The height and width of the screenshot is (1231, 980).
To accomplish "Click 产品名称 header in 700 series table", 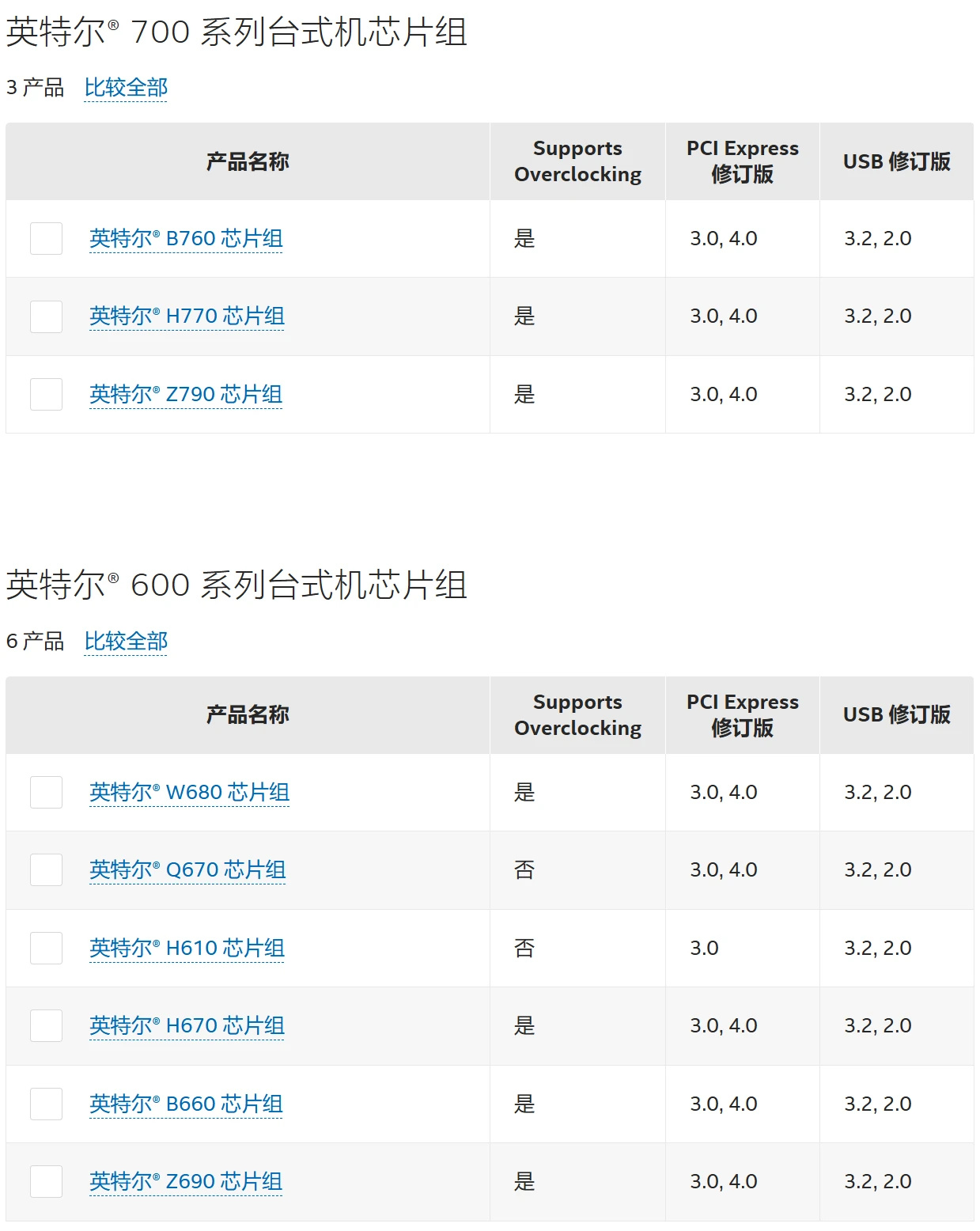I will (248, 161).
